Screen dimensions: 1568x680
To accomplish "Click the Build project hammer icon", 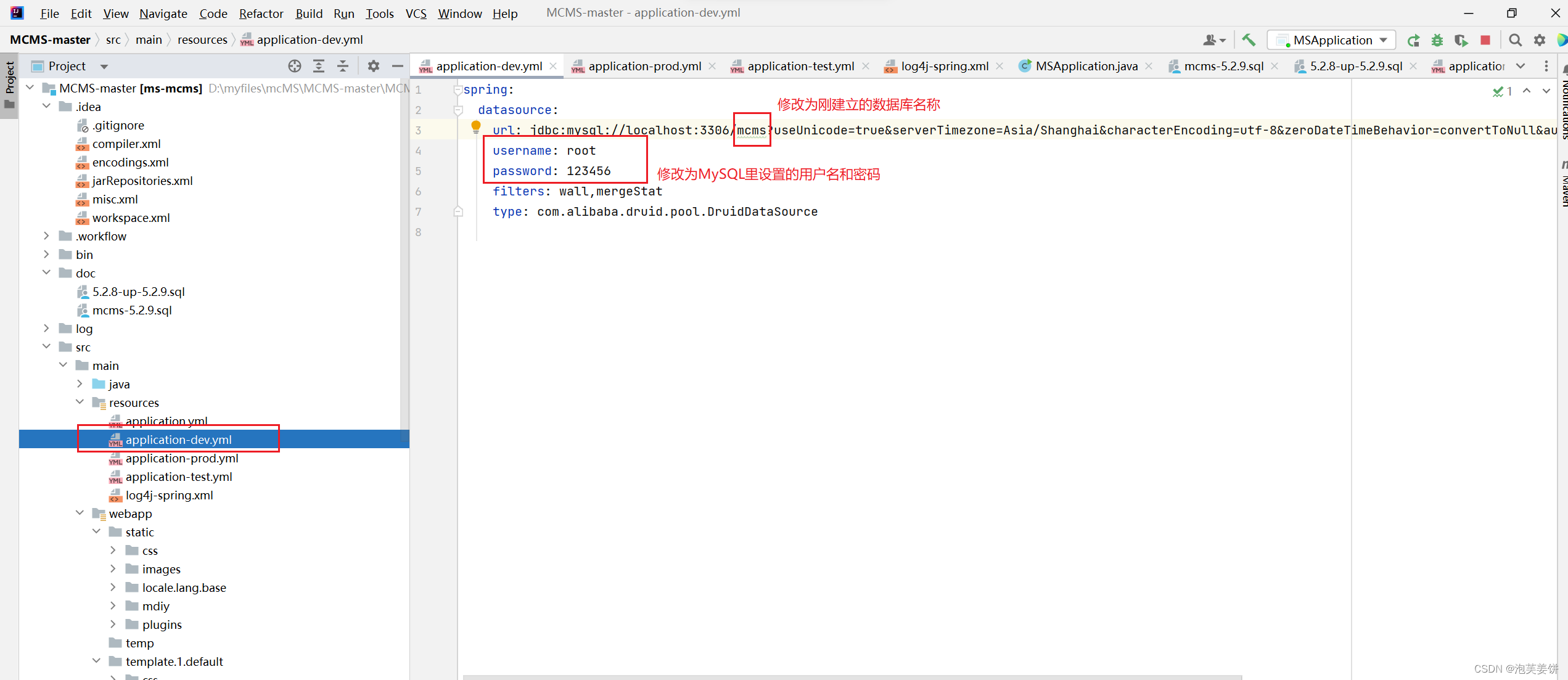I will click(1249, 40).
